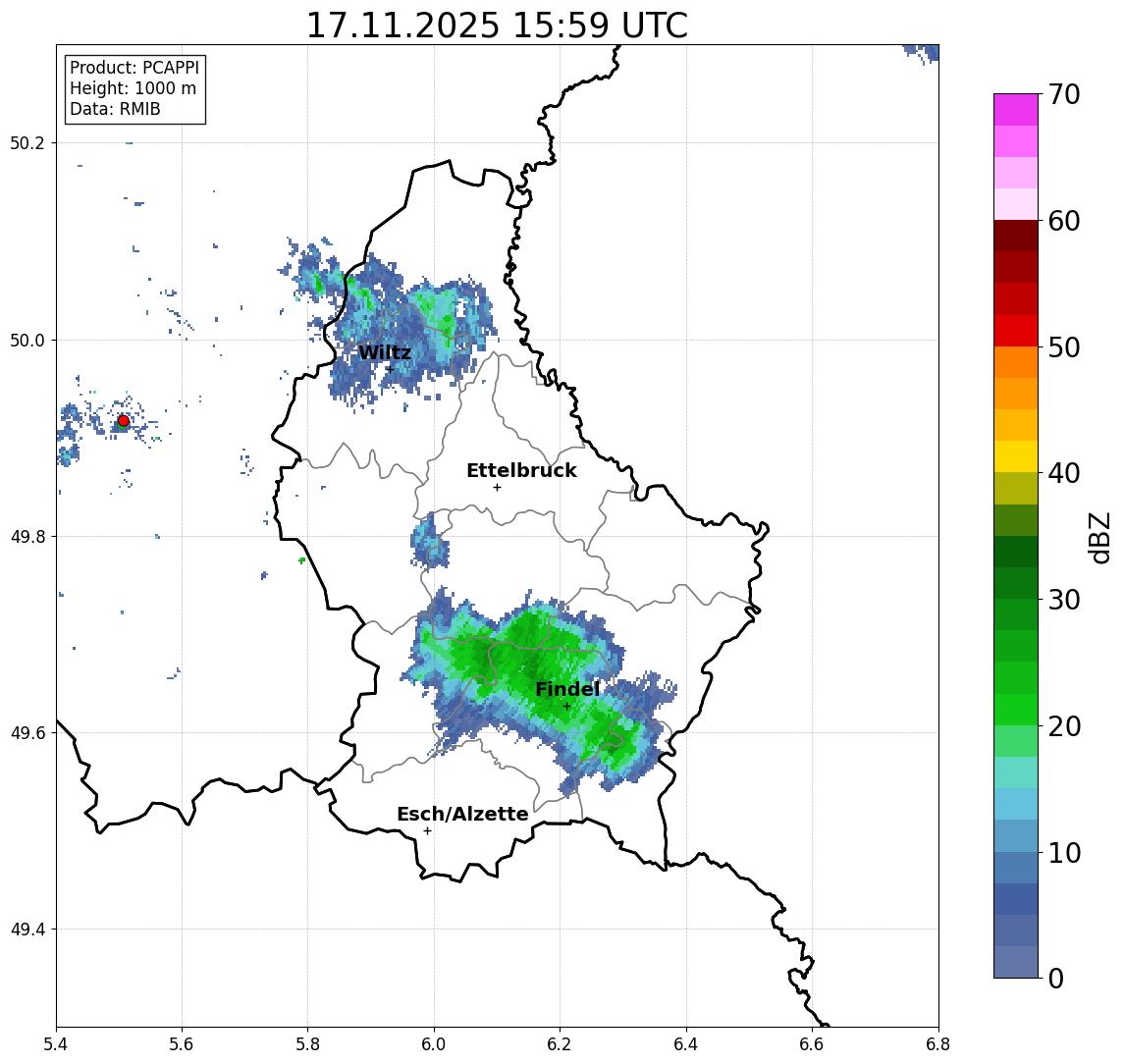1124x1064 pixels.
Task: Click the dBZ colorbar label
Action: pos(1099,538)
